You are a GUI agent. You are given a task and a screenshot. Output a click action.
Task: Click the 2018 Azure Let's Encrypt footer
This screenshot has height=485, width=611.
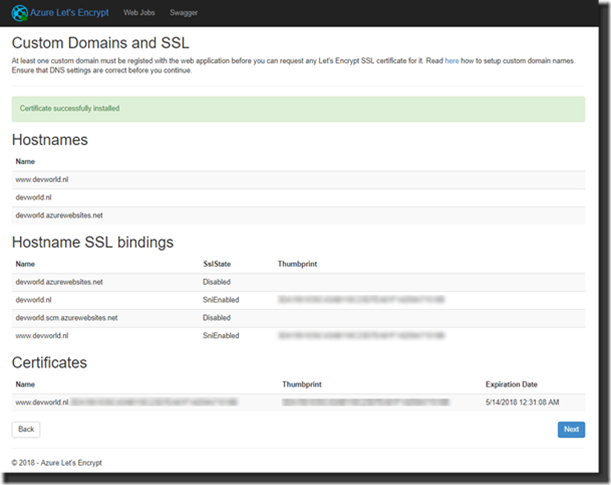[57, 463]
